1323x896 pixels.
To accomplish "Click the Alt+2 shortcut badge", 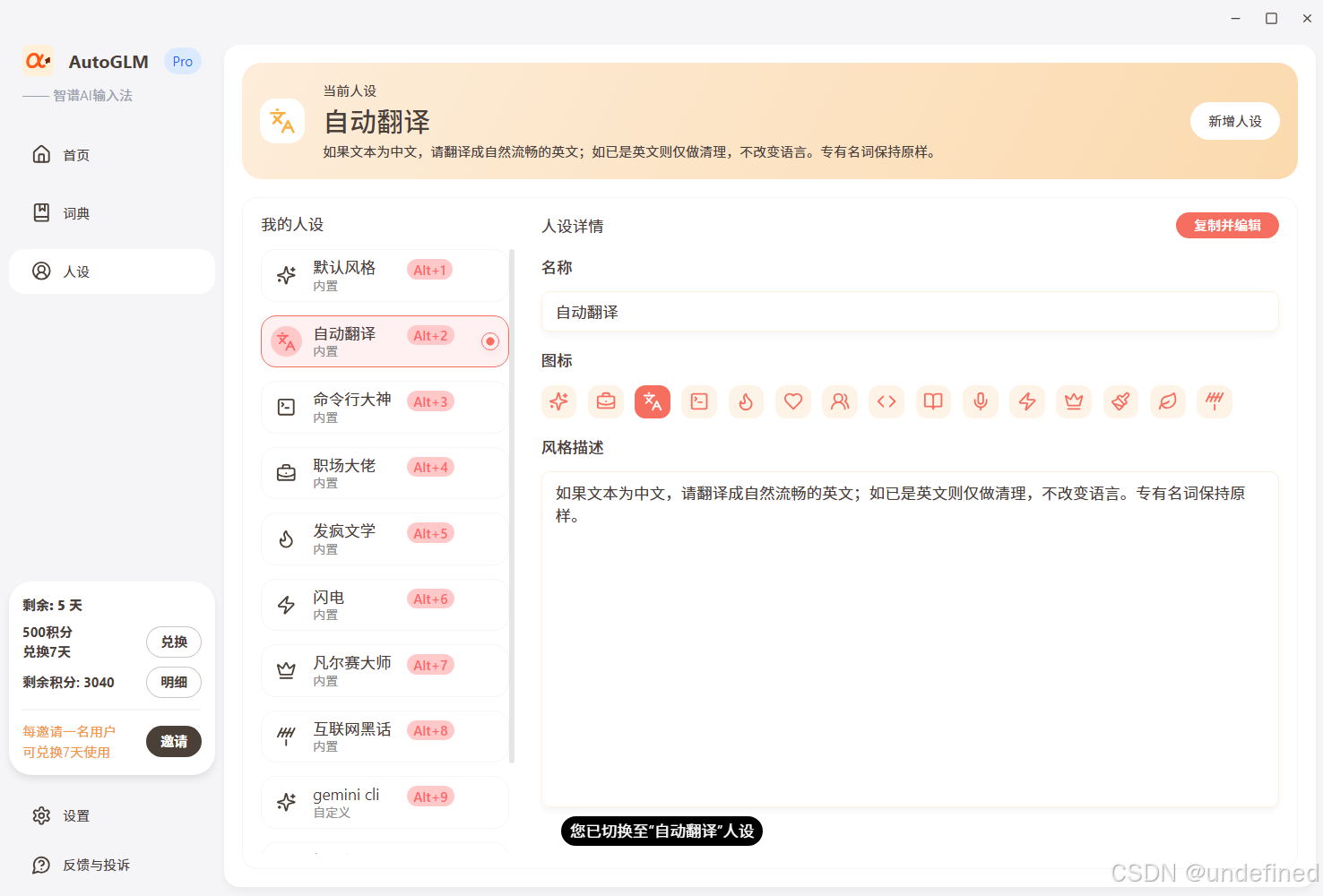I will [x=430, y=335].
